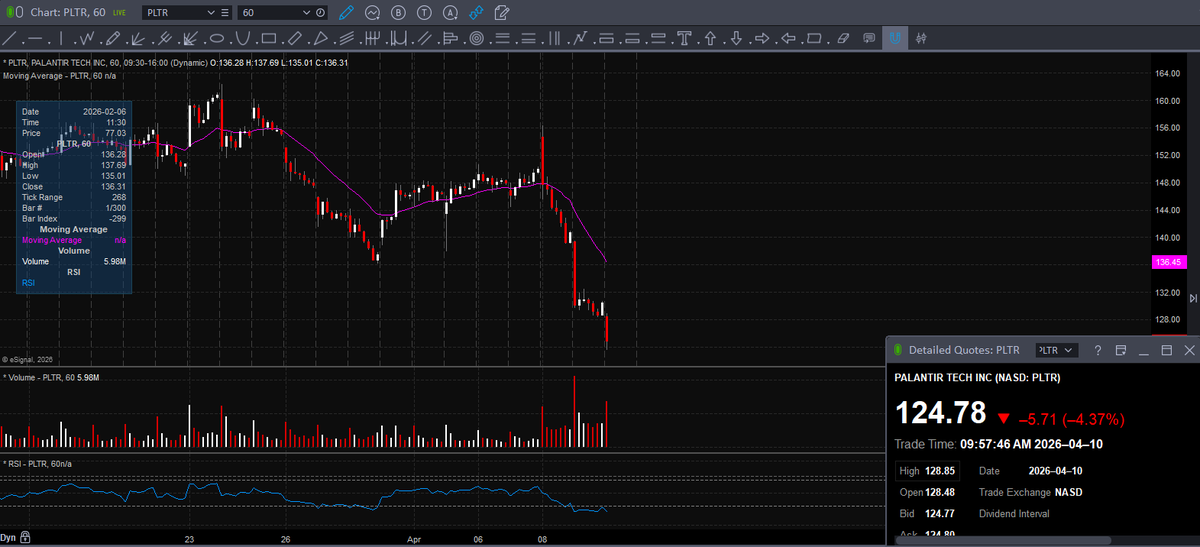Click the Volume - PLTR, 60 pane label
Image resolution: width=1200 pixels, height=547 pixels.
coord(52,377)
